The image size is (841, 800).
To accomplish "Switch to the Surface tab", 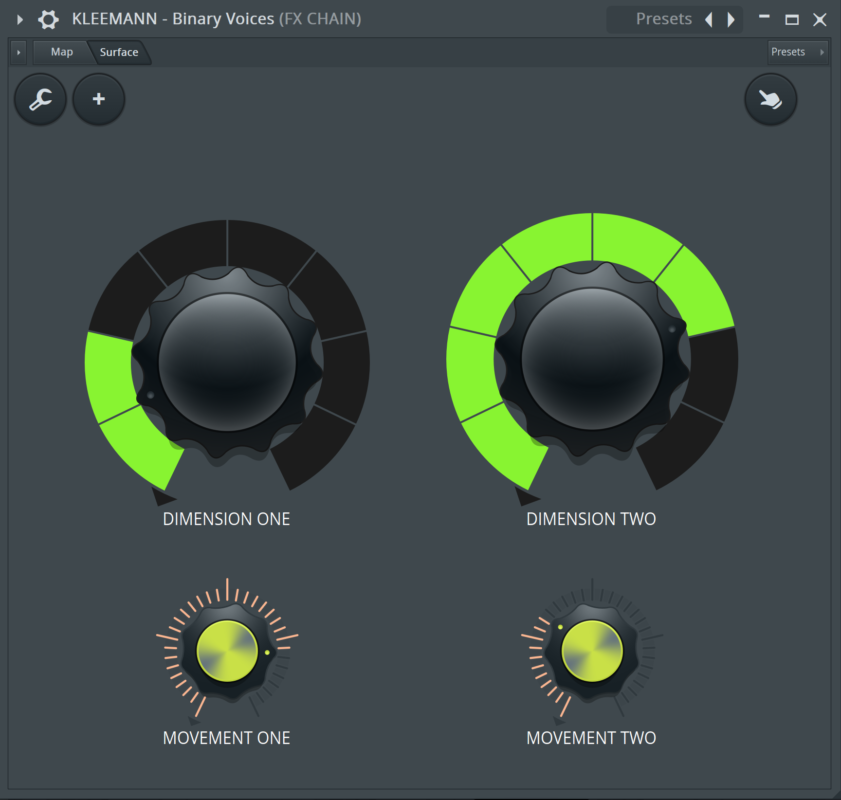I will click(118, 52).
